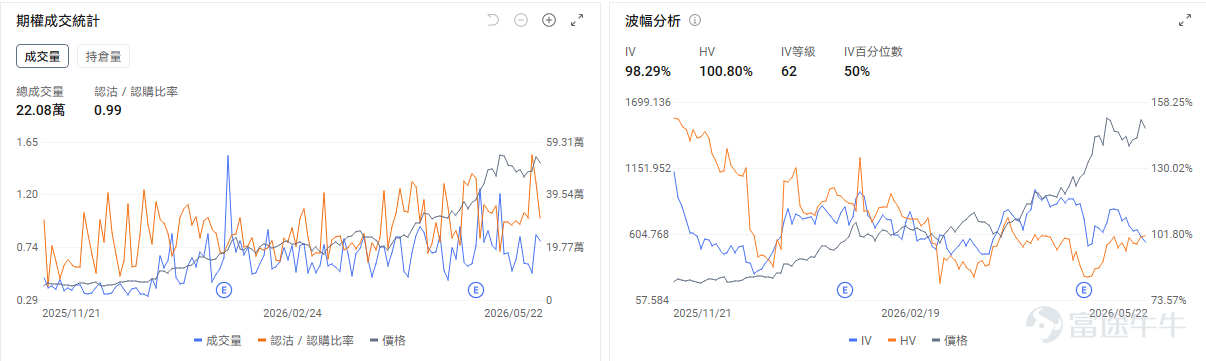Click the 1699.136 left axis label
This screenshot has width=1206, height=361.
click(646, 102)
